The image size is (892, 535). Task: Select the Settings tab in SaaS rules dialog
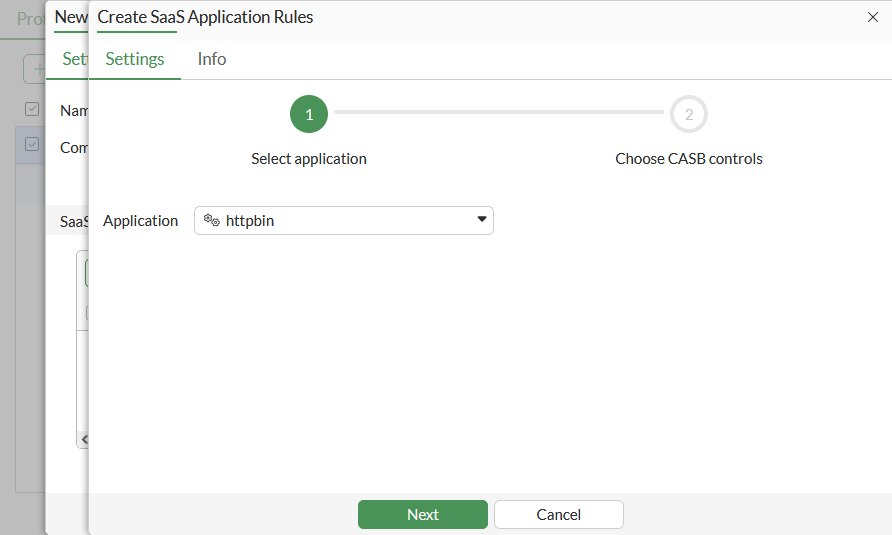click(x=135, y=59)
